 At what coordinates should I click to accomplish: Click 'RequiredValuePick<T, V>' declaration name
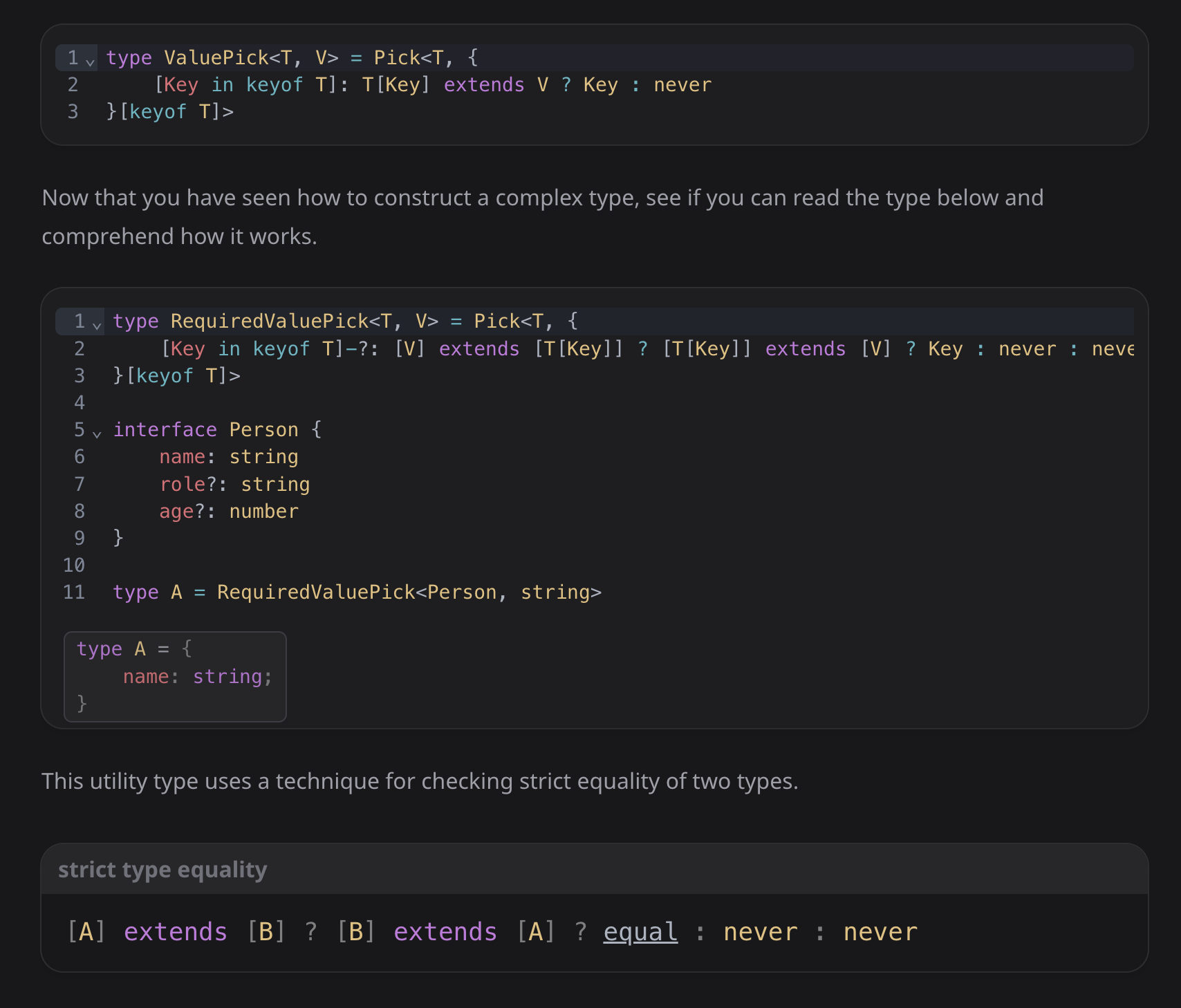click(304, 321)
